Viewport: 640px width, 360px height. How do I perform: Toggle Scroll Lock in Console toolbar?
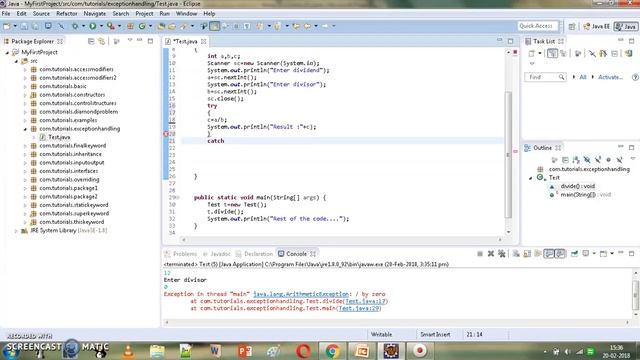pyautogui.click(x=527, y=254)
